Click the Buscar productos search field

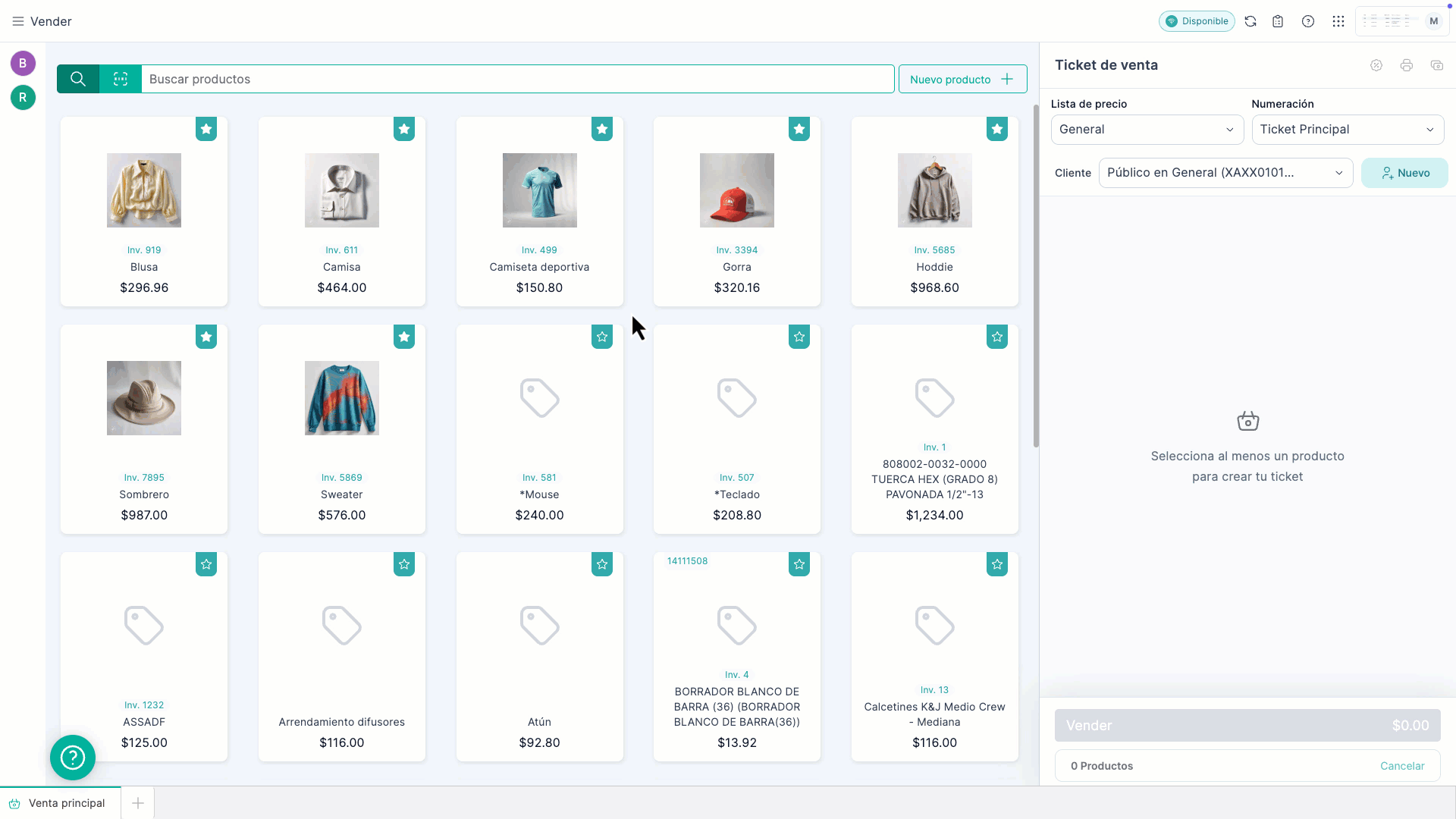click(517, 79)
